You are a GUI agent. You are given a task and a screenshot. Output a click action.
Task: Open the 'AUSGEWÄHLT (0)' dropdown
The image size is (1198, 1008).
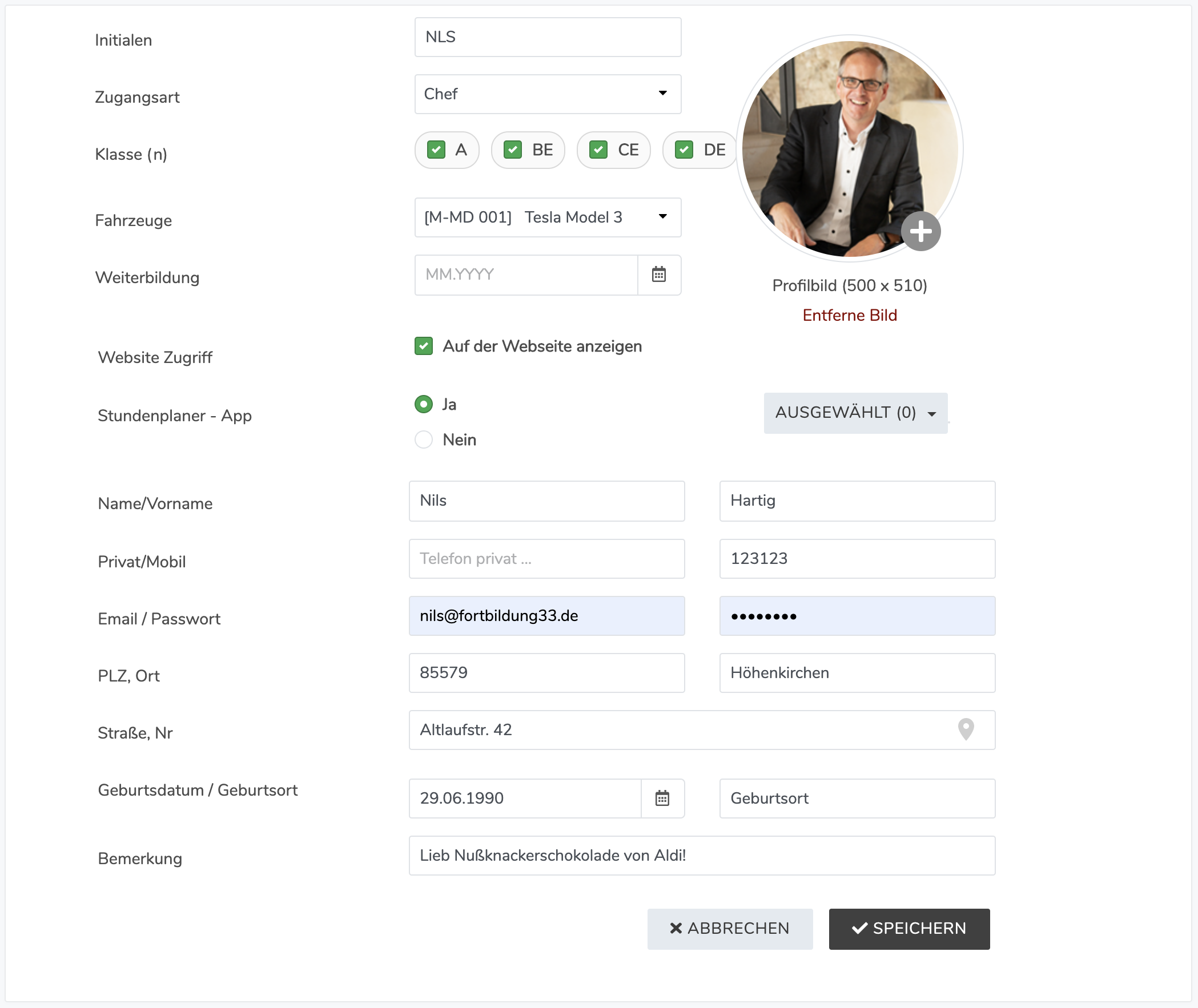pyautogui.click(x=855, y=413)
